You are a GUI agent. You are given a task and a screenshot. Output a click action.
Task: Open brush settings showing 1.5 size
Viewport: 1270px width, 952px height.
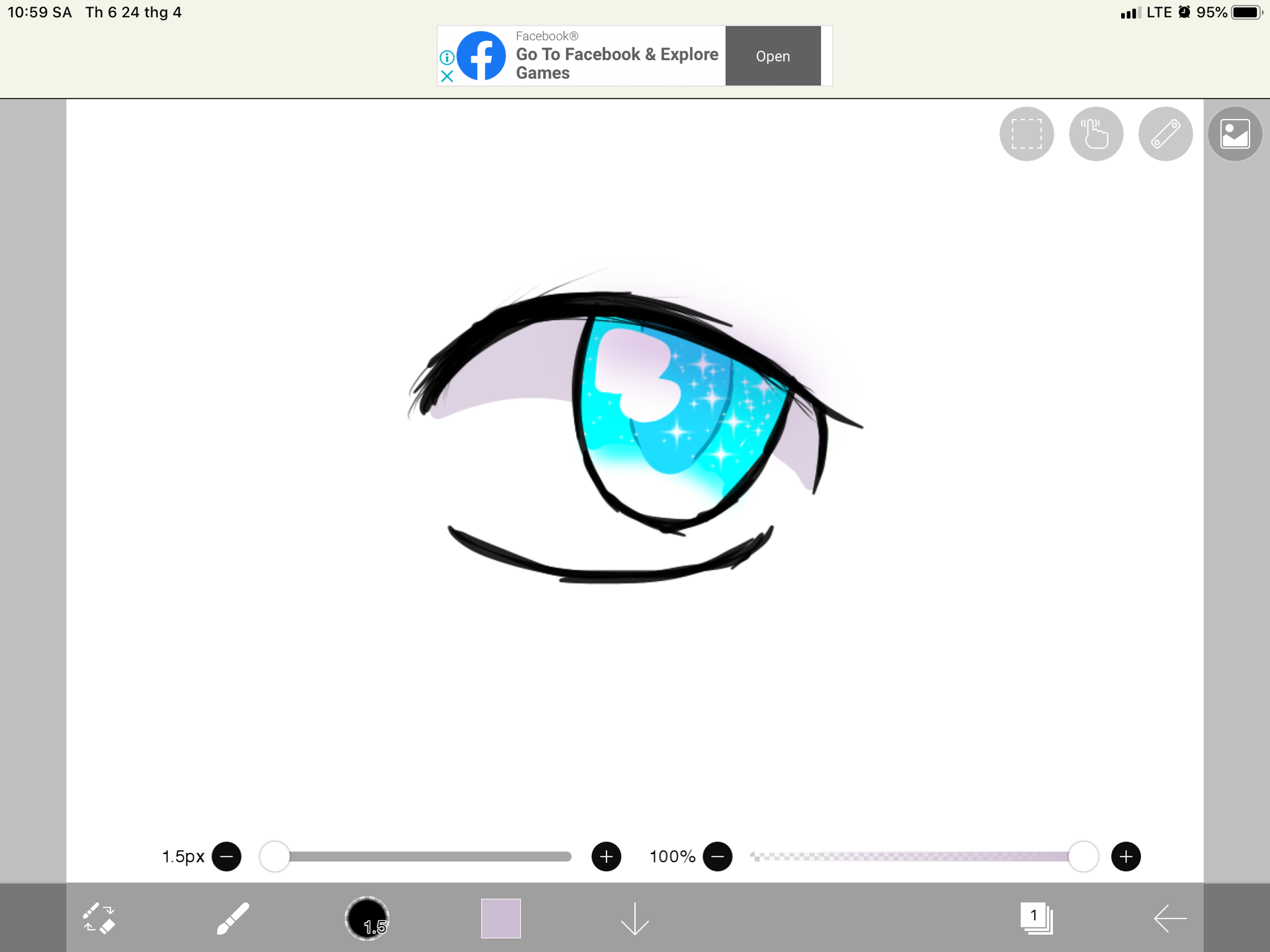tap(367, 918)
